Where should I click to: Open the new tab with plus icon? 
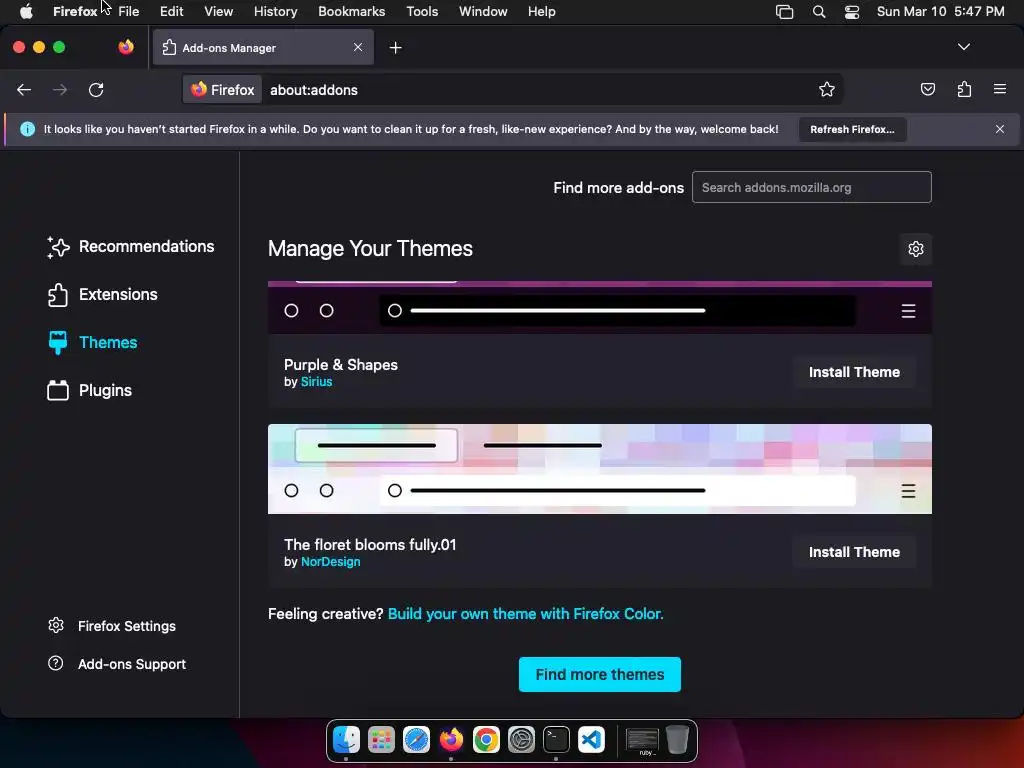point(395,48)
